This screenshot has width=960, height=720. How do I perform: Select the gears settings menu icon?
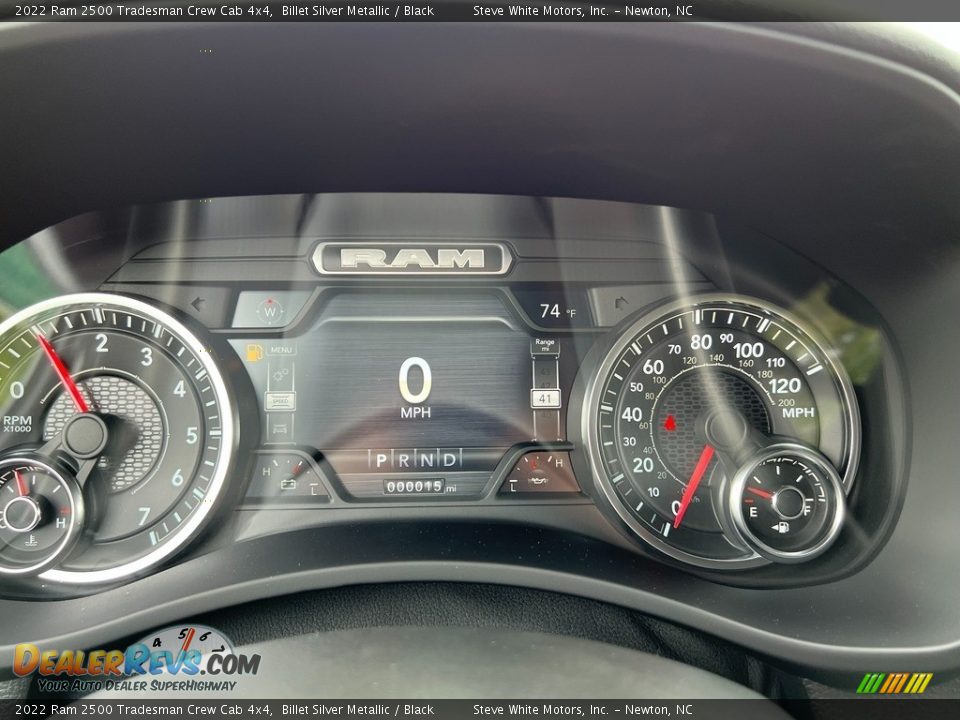pyautogui.click(x=281, y=375)
